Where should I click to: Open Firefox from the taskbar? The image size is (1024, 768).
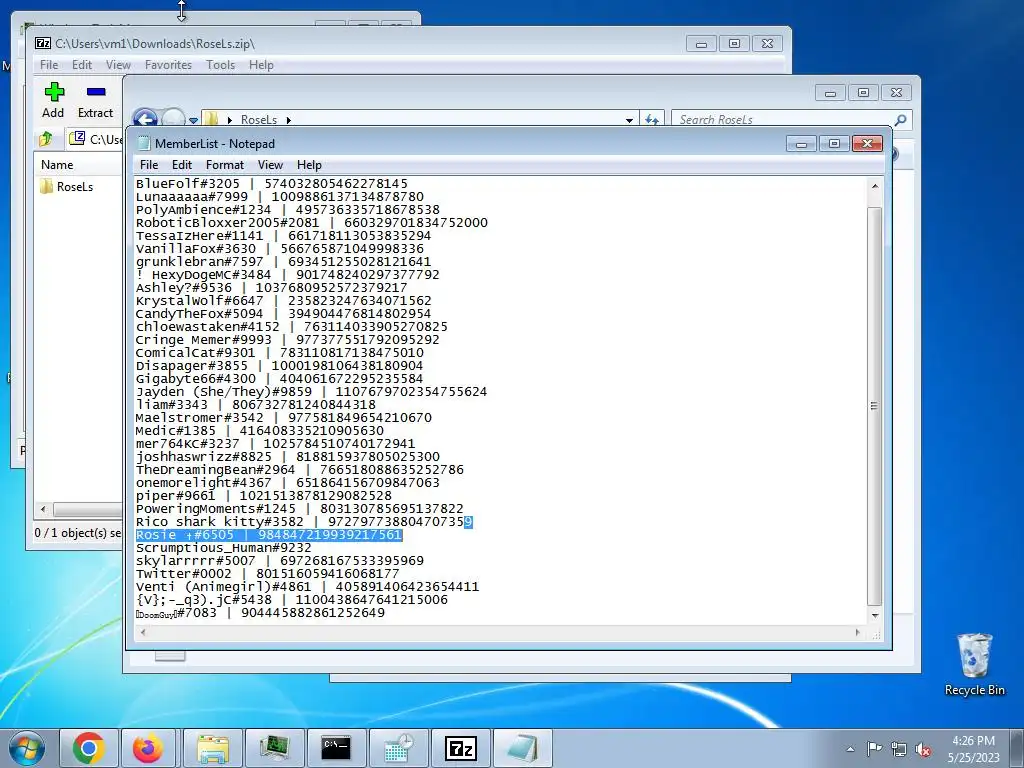148,748
